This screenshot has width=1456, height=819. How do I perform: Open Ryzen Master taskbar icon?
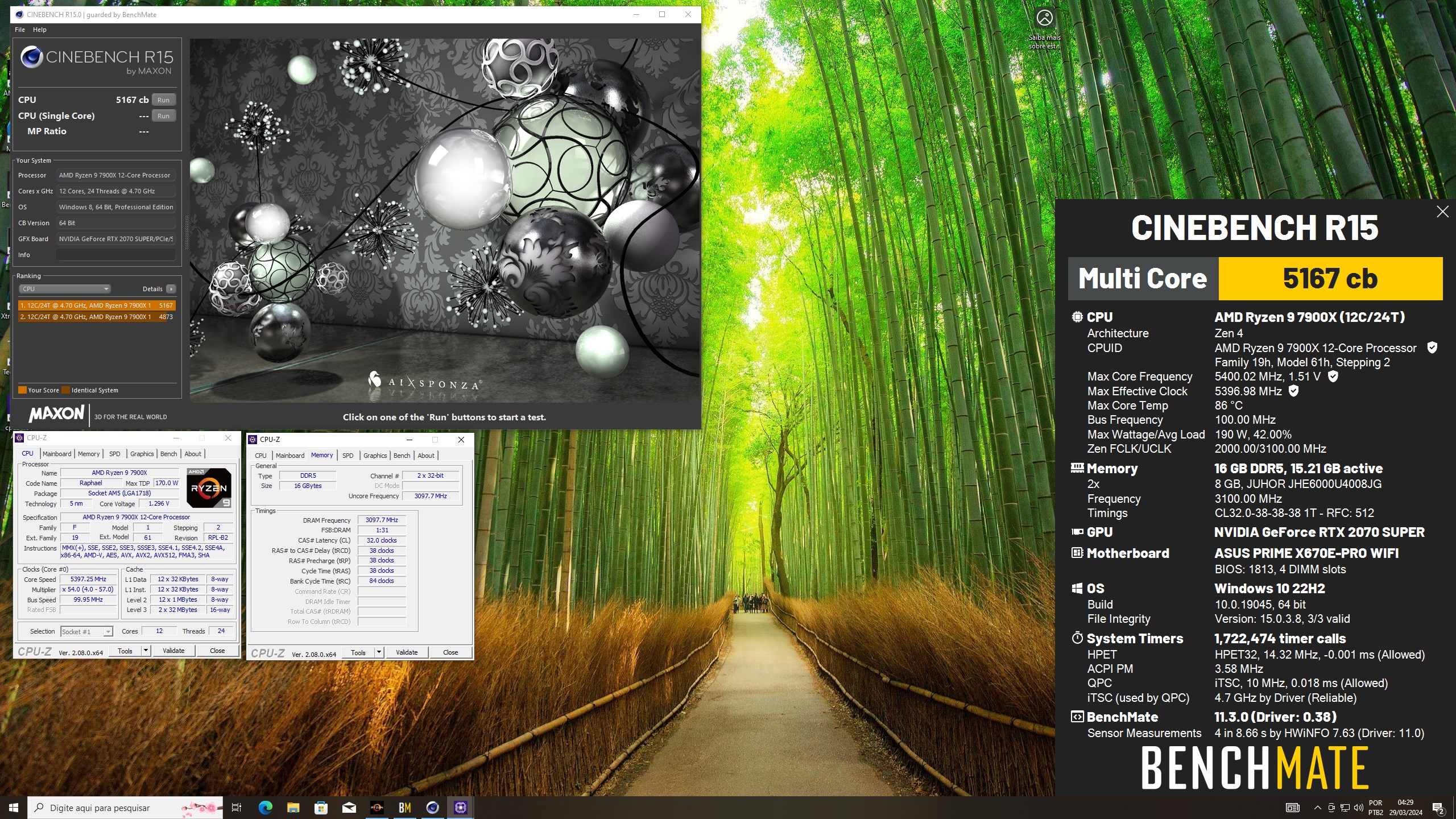click(x=377, y=808)
